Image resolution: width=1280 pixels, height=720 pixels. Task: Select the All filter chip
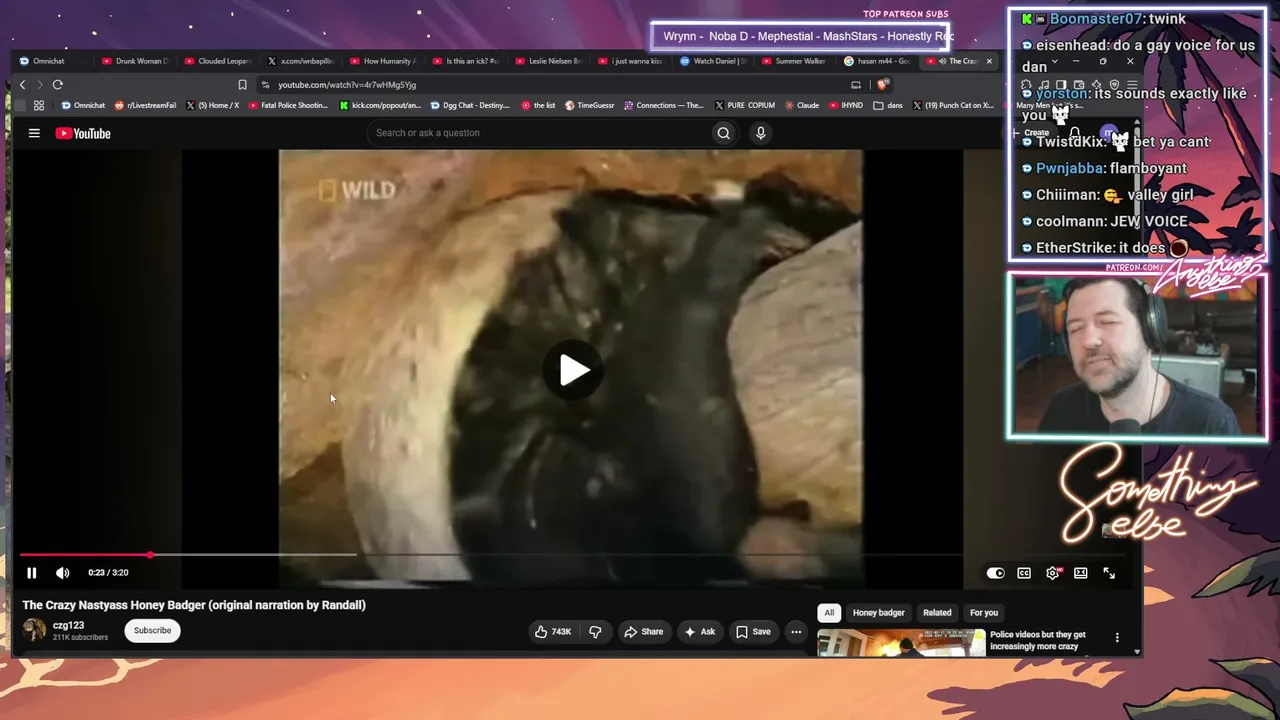point(829,613)
